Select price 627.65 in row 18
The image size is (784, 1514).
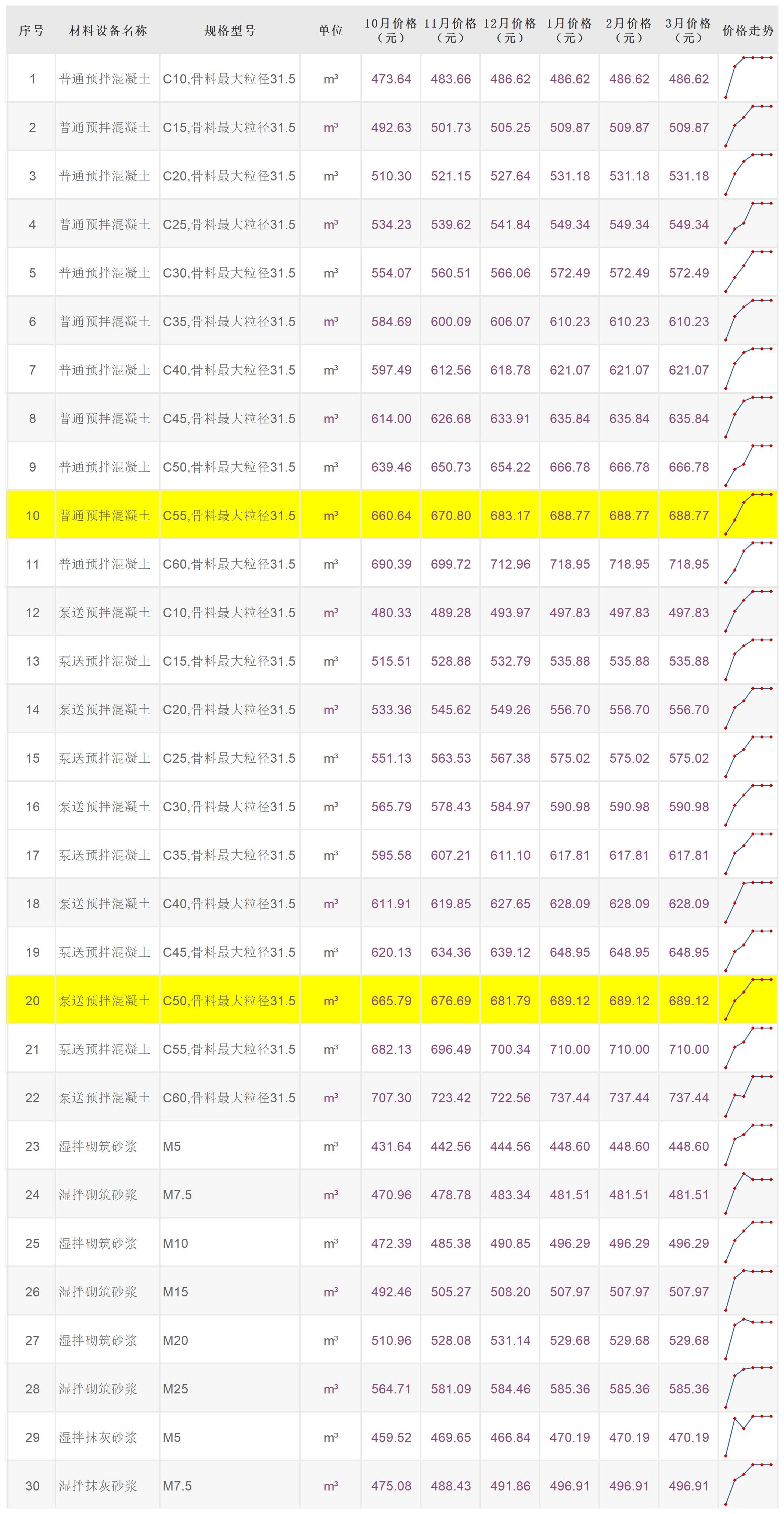point(510,903)
